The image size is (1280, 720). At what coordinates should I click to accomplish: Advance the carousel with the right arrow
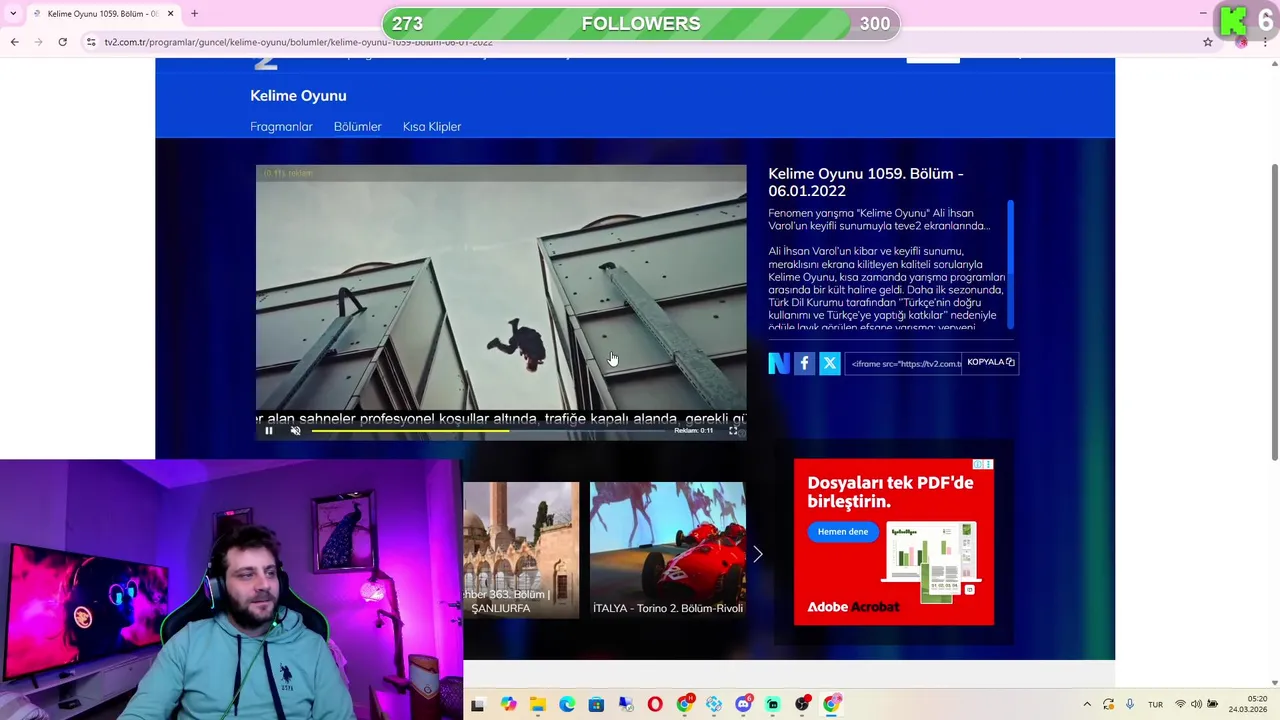(x=757, y=554)
